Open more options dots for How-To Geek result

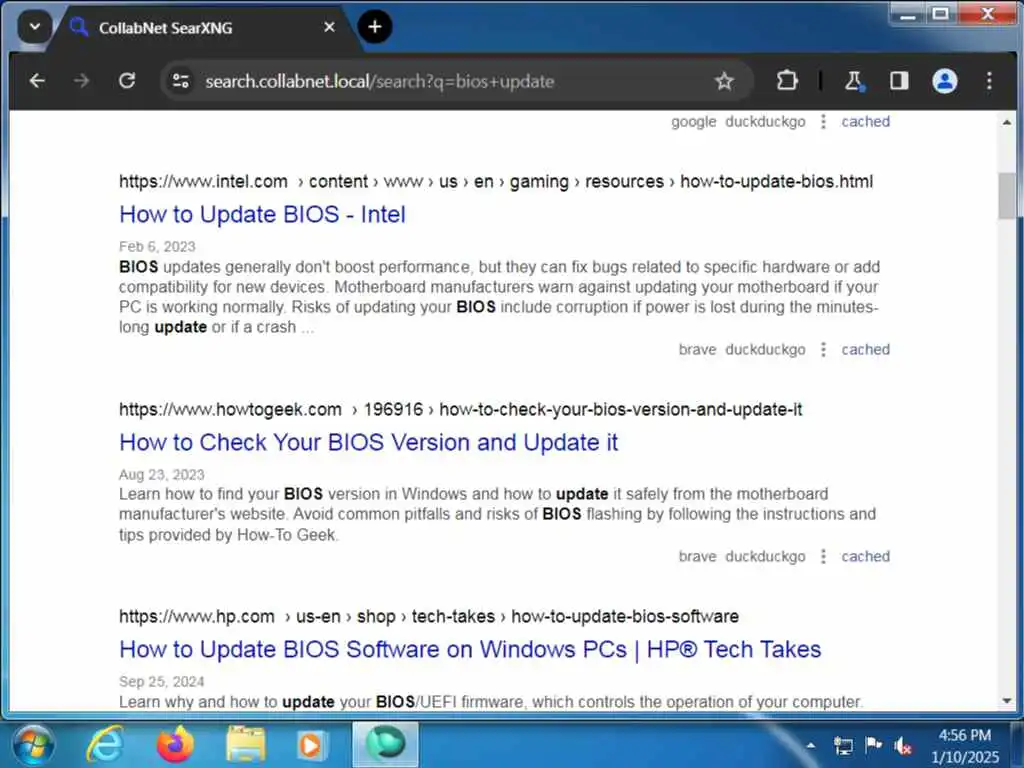coord(824,556)
